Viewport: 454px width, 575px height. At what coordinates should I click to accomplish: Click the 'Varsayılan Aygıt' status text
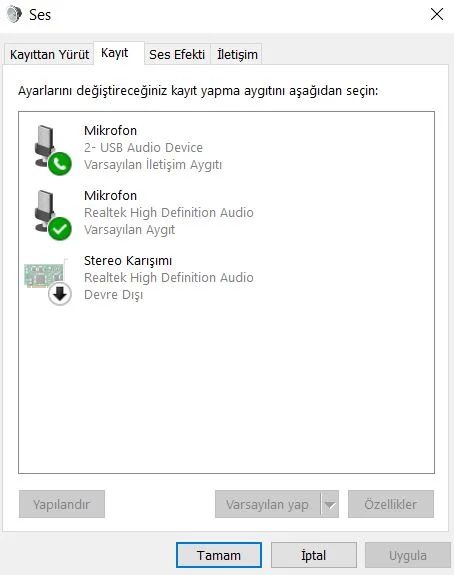coord(129,230)
